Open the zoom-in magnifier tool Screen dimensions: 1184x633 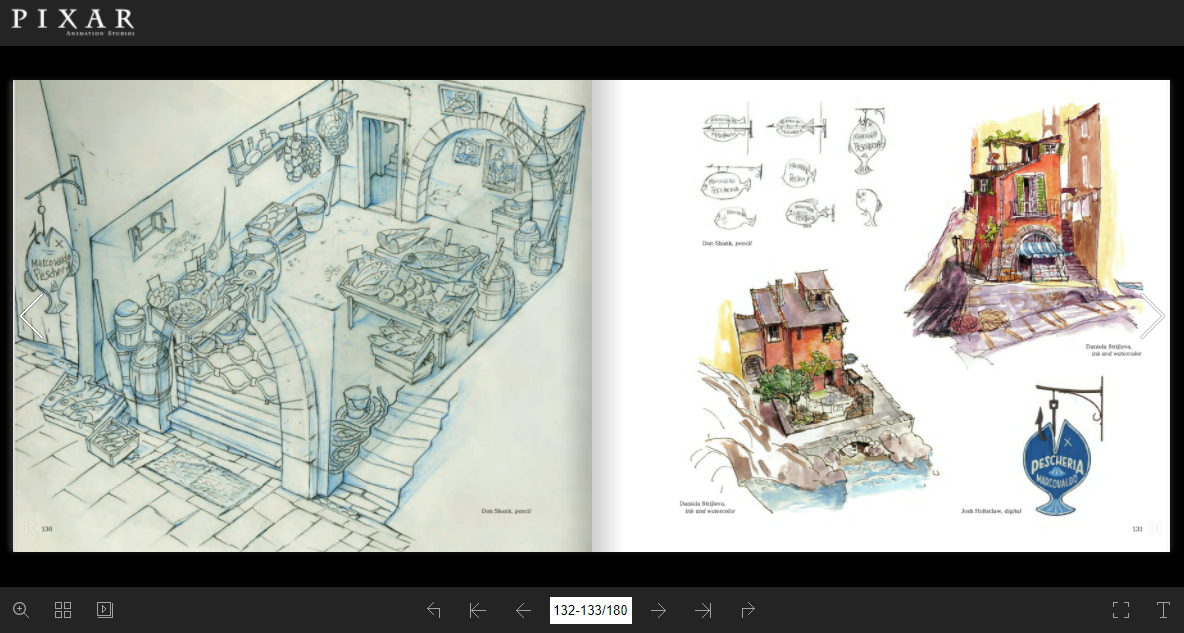click(x=21, y=610)
